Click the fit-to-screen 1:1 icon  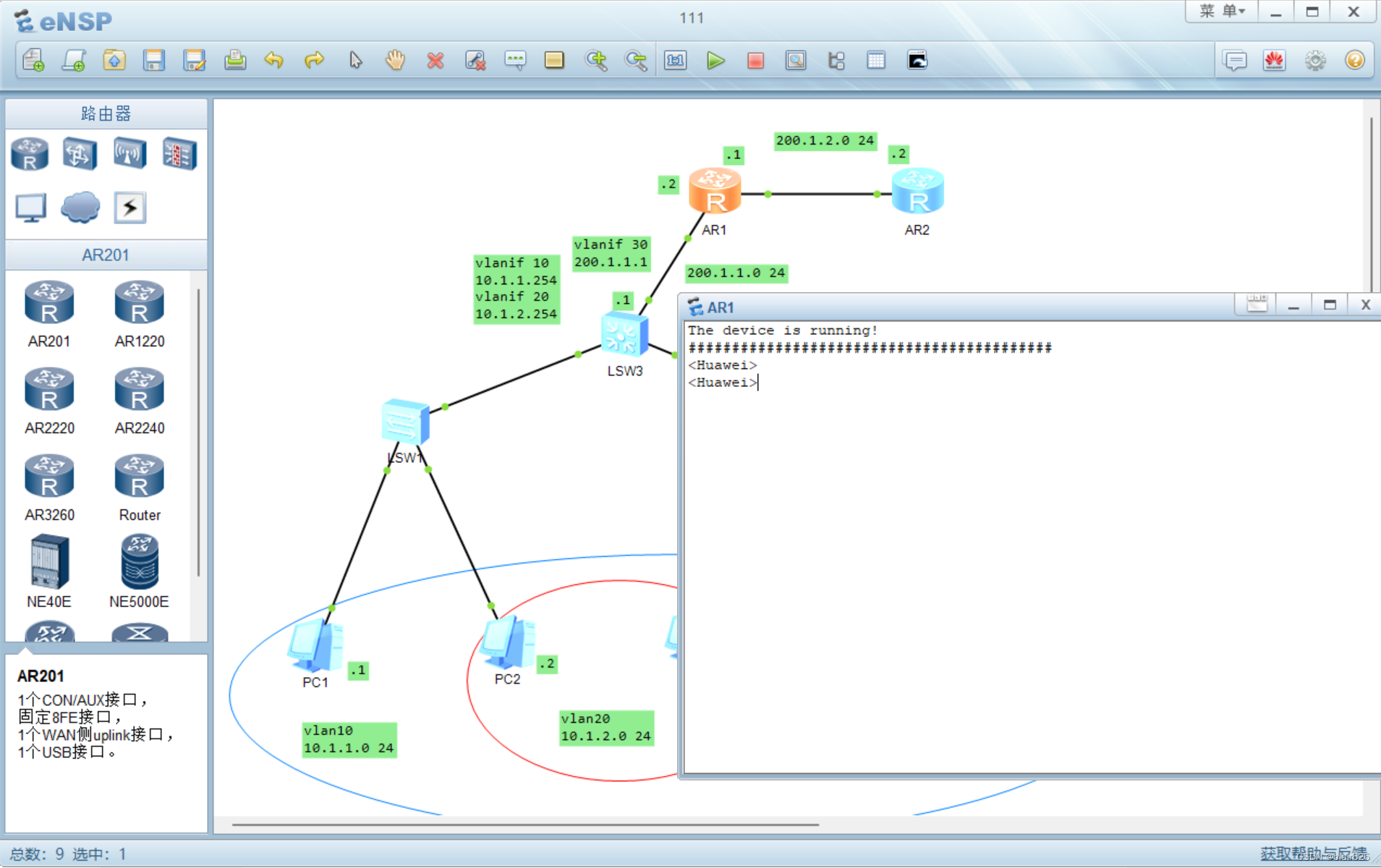coord(676,61)
